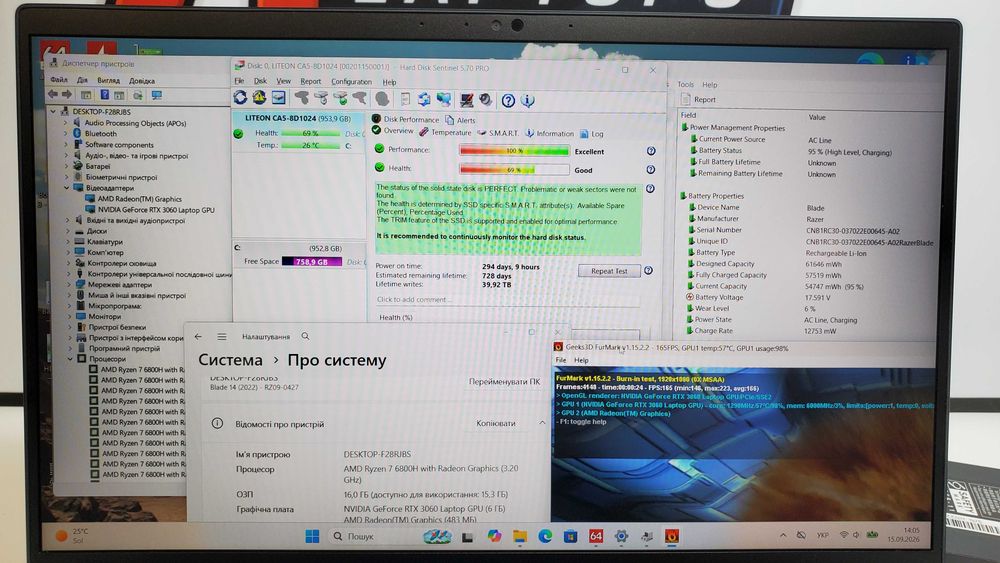Screen dimensions: 1000x563
Task: Expand Audio Processing Objects (APOs) node
Action: click(66, 122)
